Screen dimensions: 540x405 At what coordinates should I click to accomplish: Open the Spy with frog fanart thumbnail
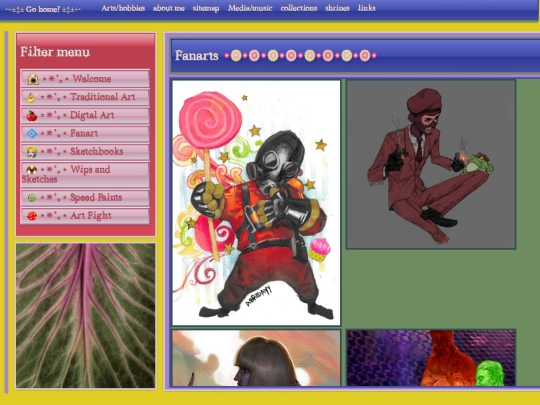click(431, 164)
